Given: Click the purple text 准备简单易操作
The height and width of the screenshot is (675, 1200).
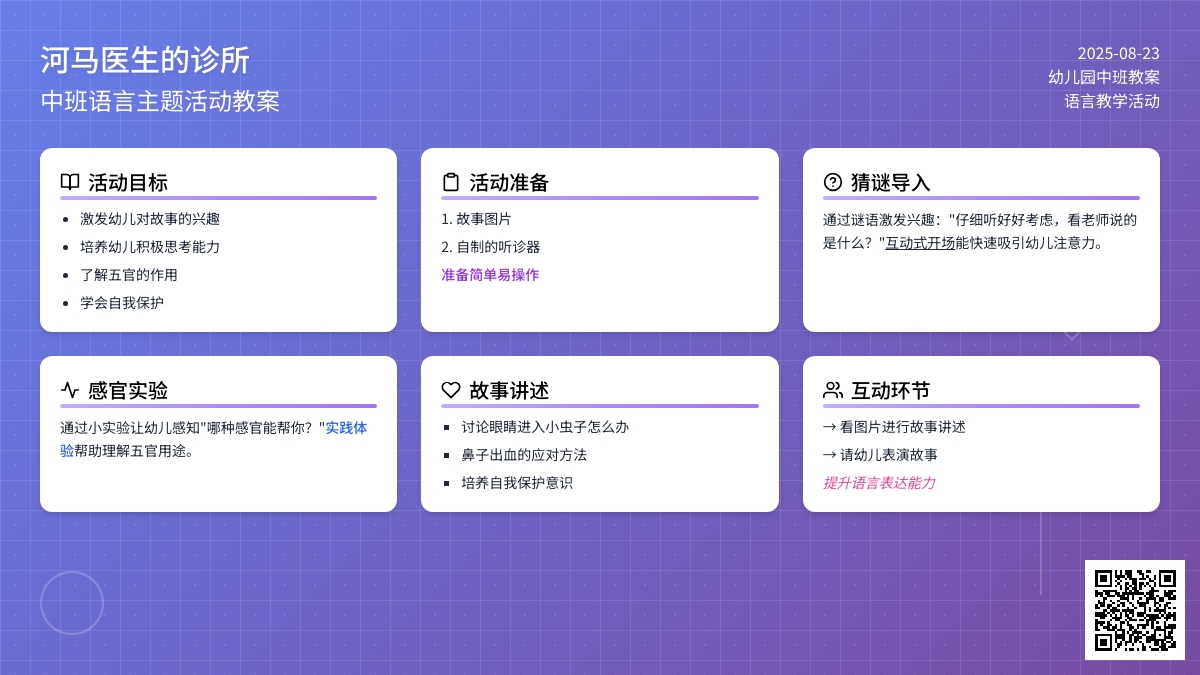Looking at the screenshot, I should click(490, 274).
